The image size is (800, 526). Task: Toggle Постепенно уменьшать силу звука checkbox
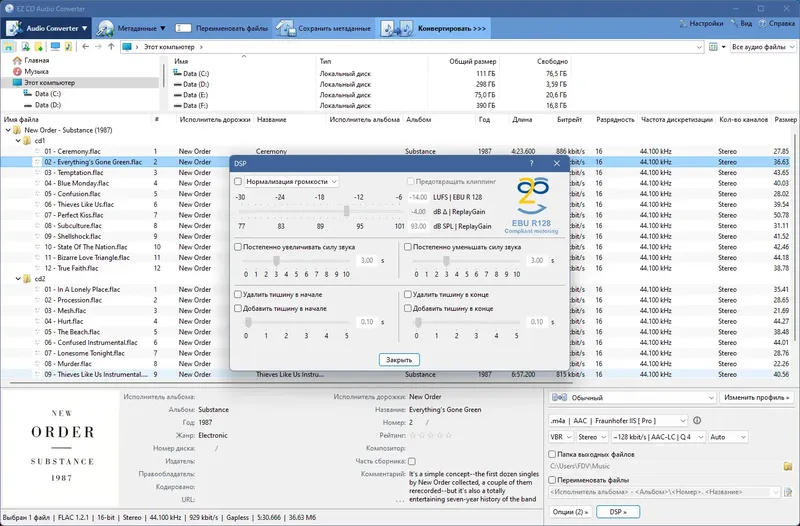click(408, 247)
